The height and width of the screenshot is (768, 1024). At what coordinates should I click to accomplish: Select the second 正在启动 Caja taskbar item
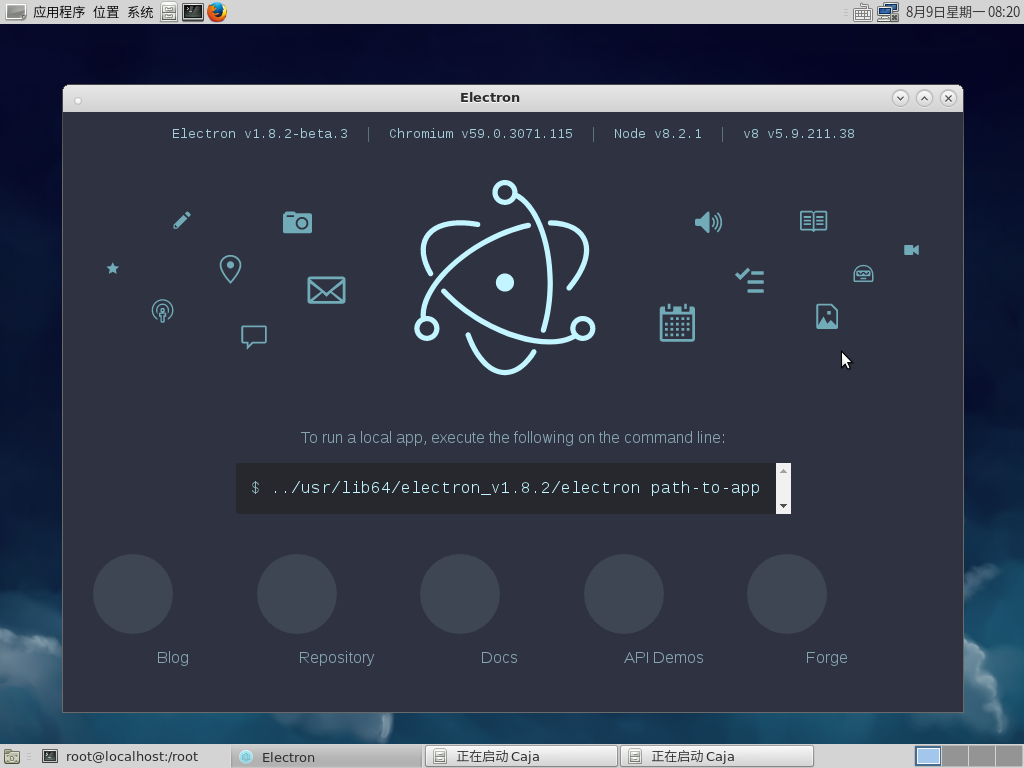[x=716, y=756]
